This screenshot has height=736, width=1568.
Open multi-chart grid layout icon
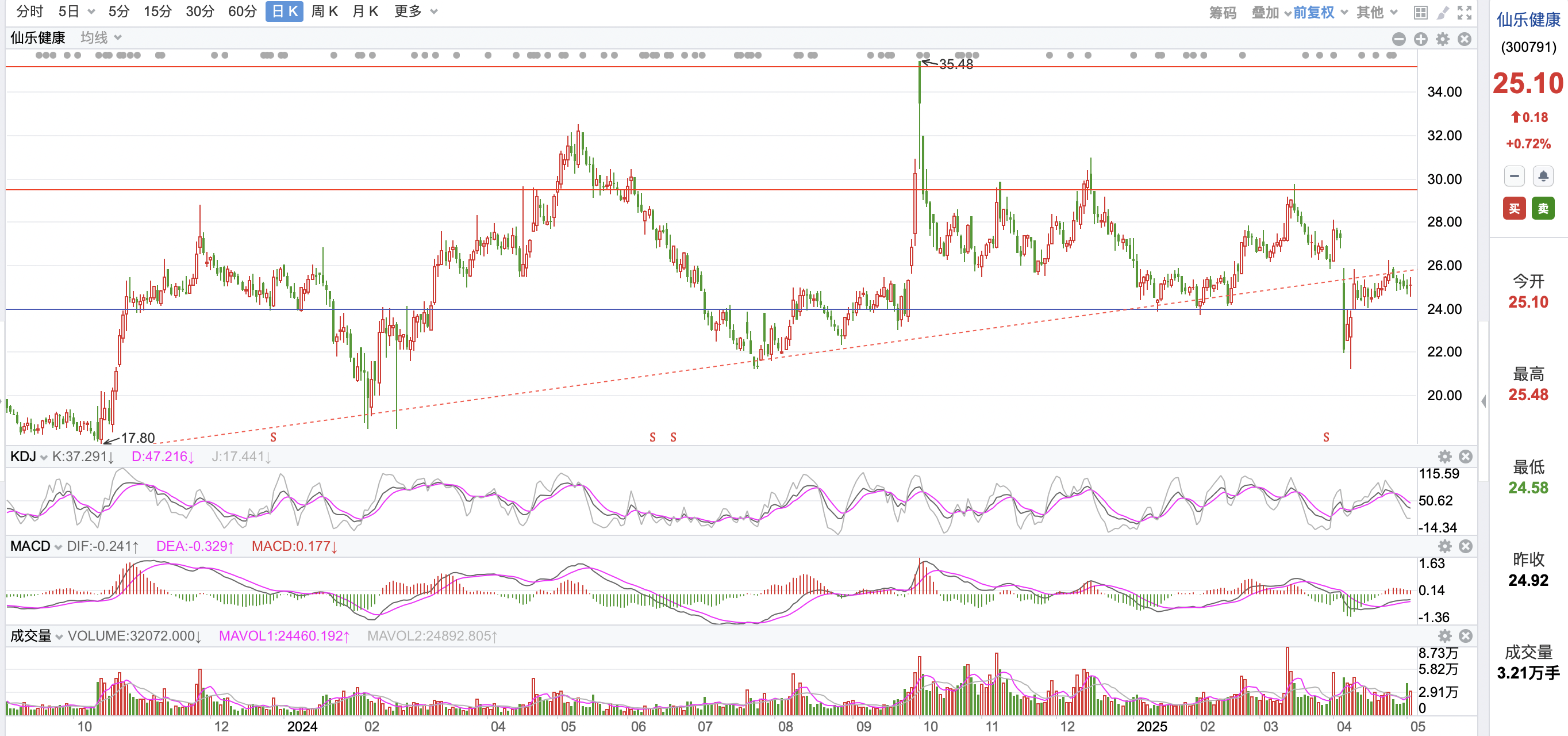pos(1420,12)
